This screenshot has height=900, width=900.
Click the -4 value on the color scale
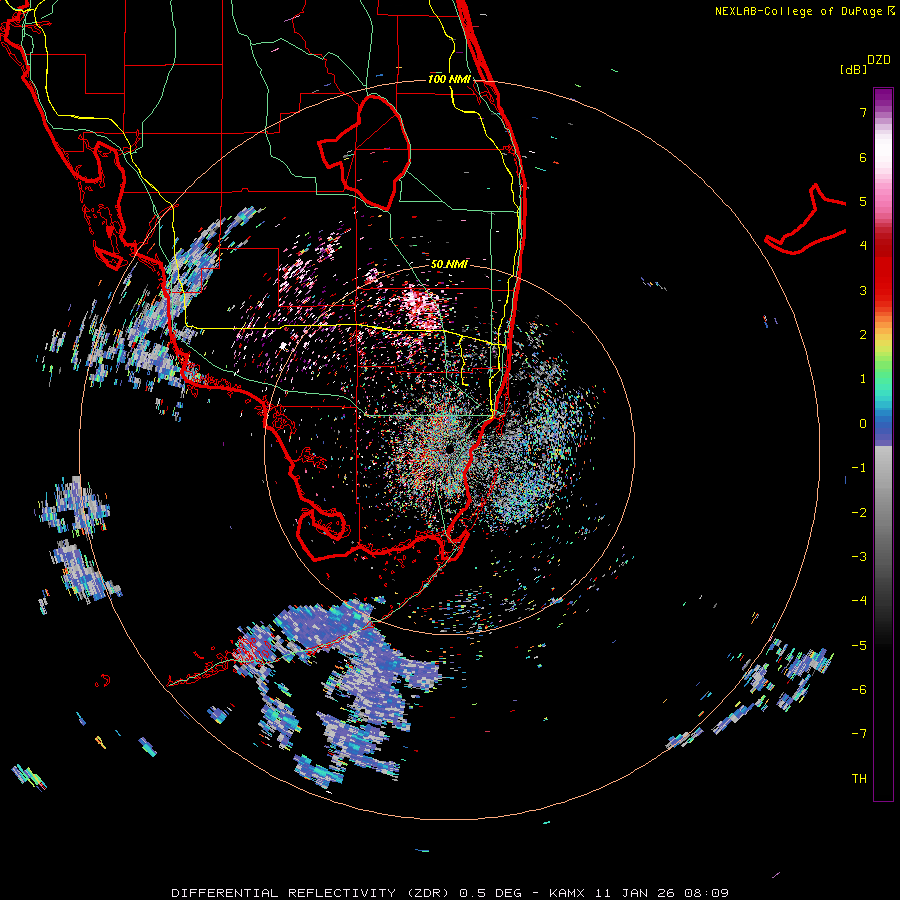859,601
